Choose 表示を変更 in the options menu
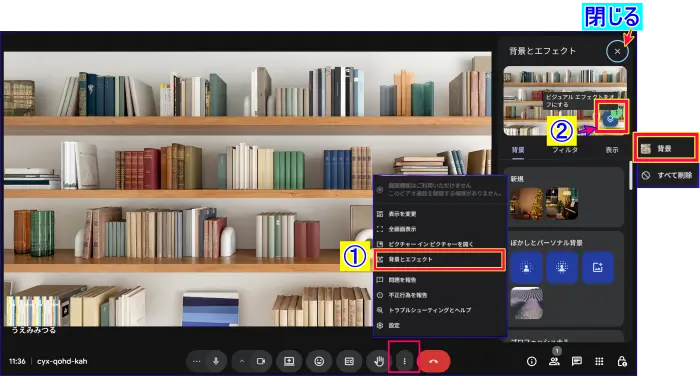This screenshot has width=700, height=376. 440,214
